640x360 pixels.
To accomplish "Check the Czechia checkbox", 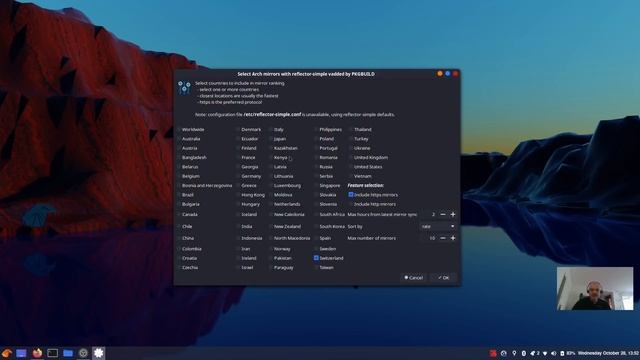I will pyautogui.click(x=180, y=267).
